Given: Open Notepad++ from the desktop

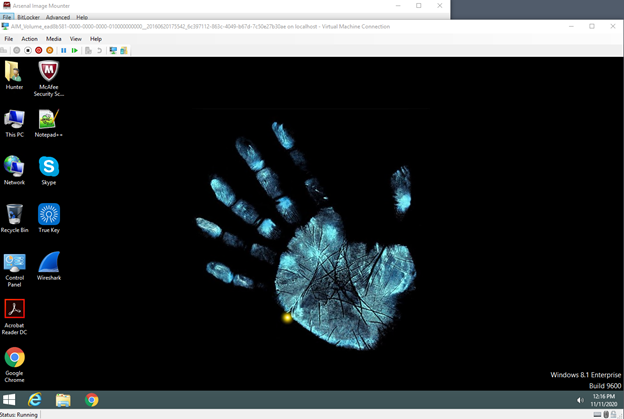Looking at the screenshot, I should click(x=49, y=123).
